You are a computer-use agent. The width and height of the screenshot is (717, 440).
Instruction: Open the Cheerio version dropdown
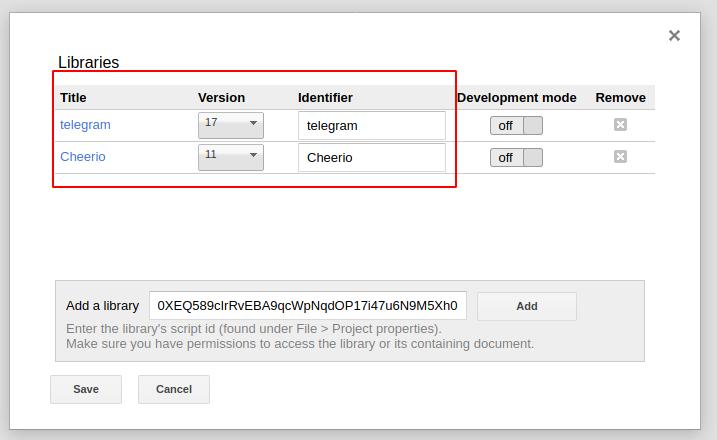click(231, 157)
